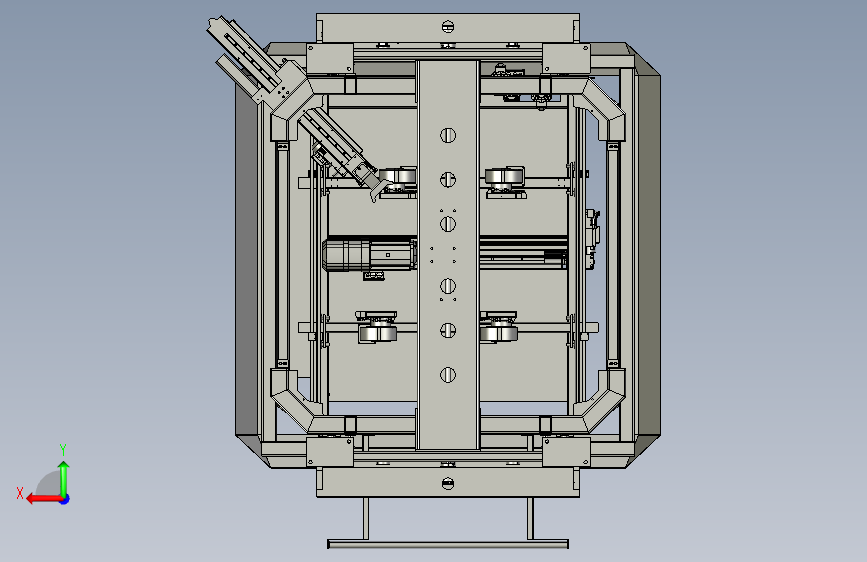Select the slotted screw on the top plate
Screen dimensions: 867x562
[448, 27]
